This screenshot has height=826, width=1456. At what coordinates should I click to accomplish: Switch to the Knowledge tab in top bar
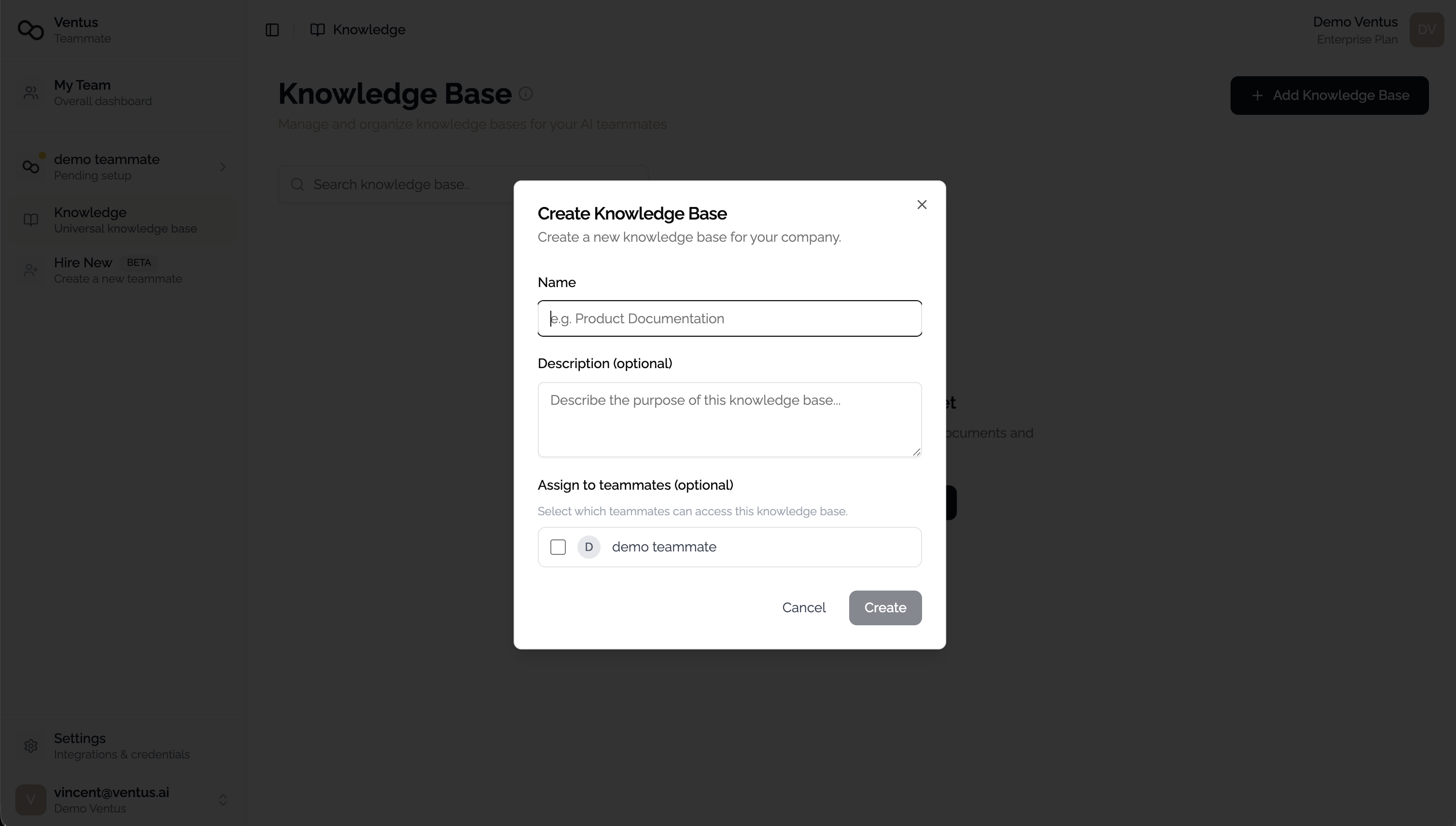click(x=357, y=29)
